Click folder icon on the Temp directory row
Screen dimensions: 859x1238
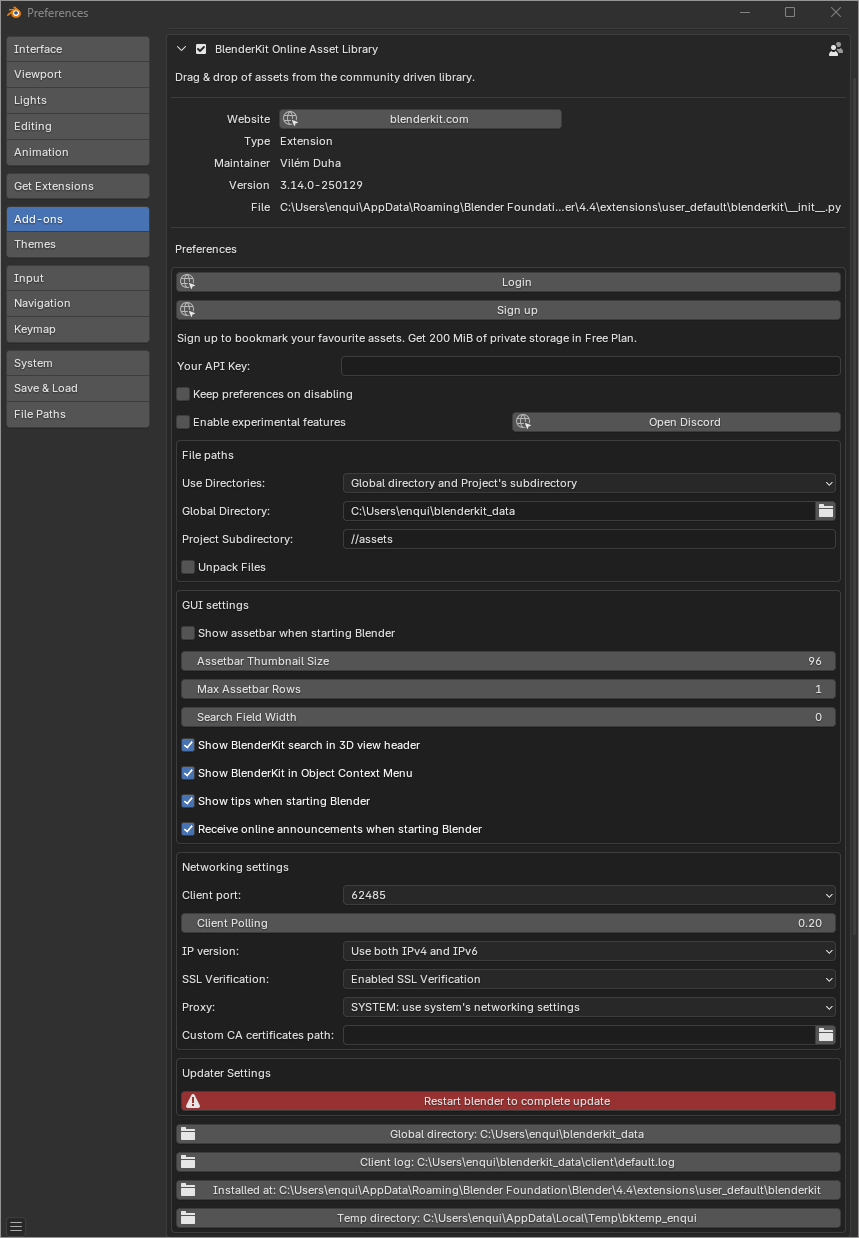point(188,1218)
